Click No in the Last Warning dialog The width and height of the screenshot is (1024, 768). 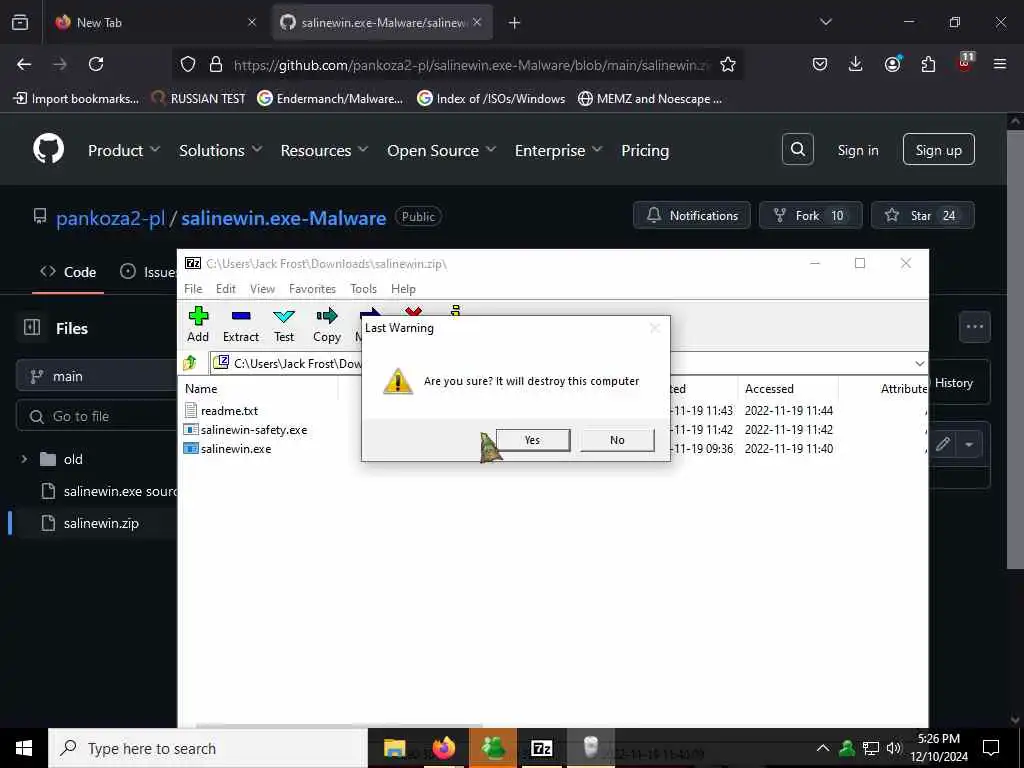pos(617,440)
